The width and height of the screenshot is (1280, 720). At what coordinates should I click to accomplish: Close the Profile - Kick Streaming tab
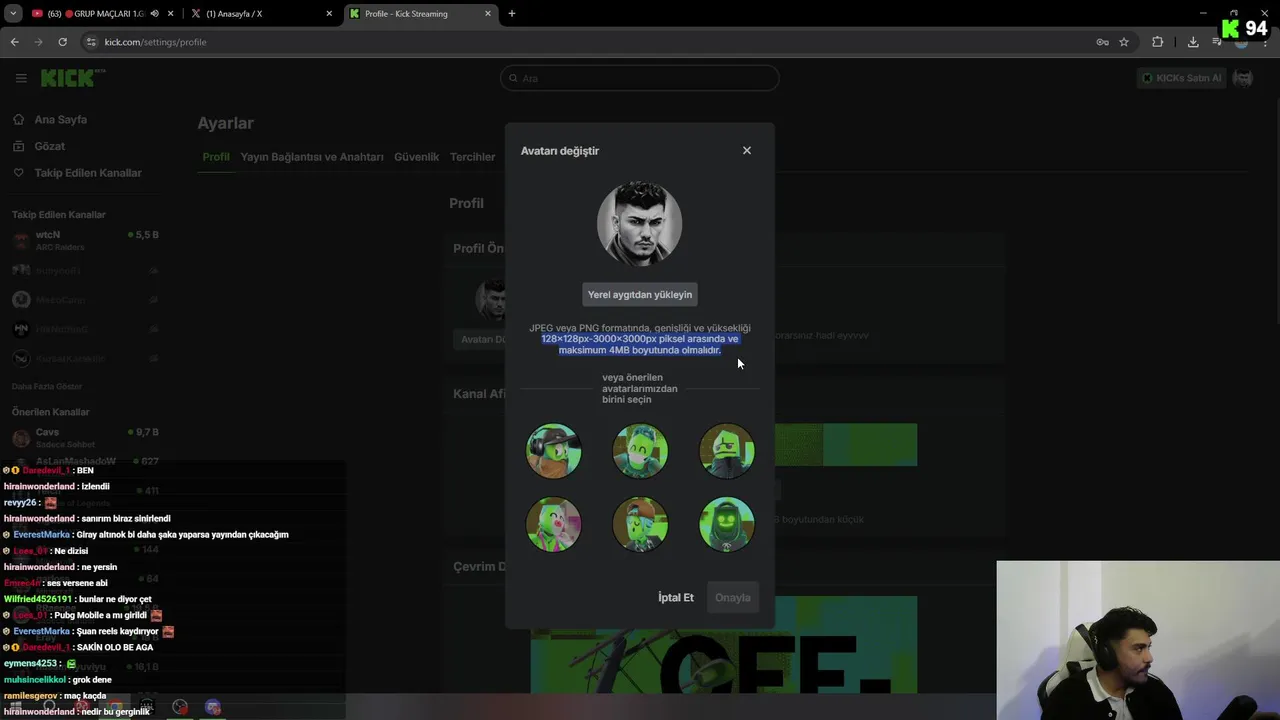(x=488, y=14)
